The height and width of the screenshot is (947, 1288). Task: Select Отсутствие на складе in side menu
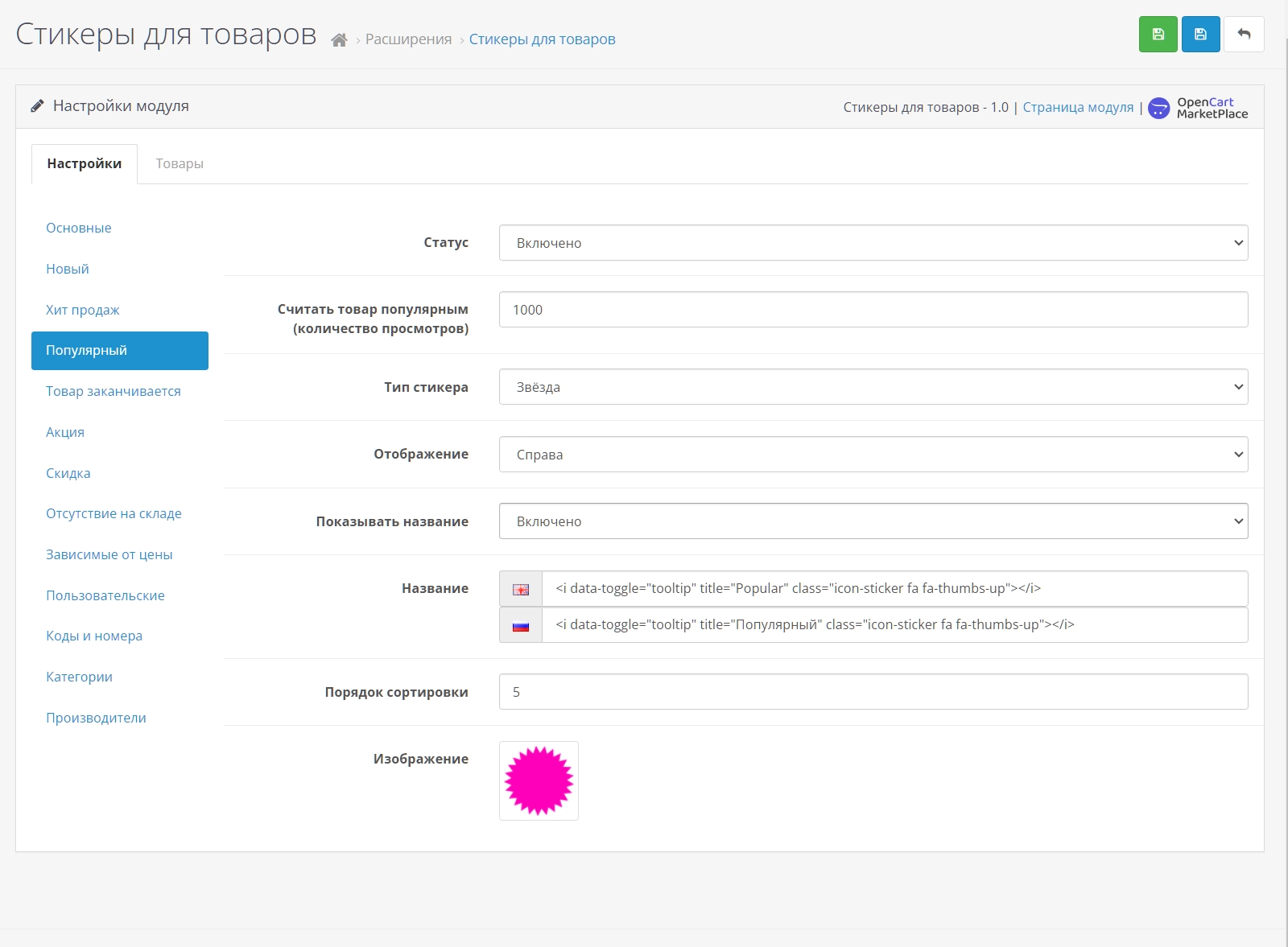[120, 514]
